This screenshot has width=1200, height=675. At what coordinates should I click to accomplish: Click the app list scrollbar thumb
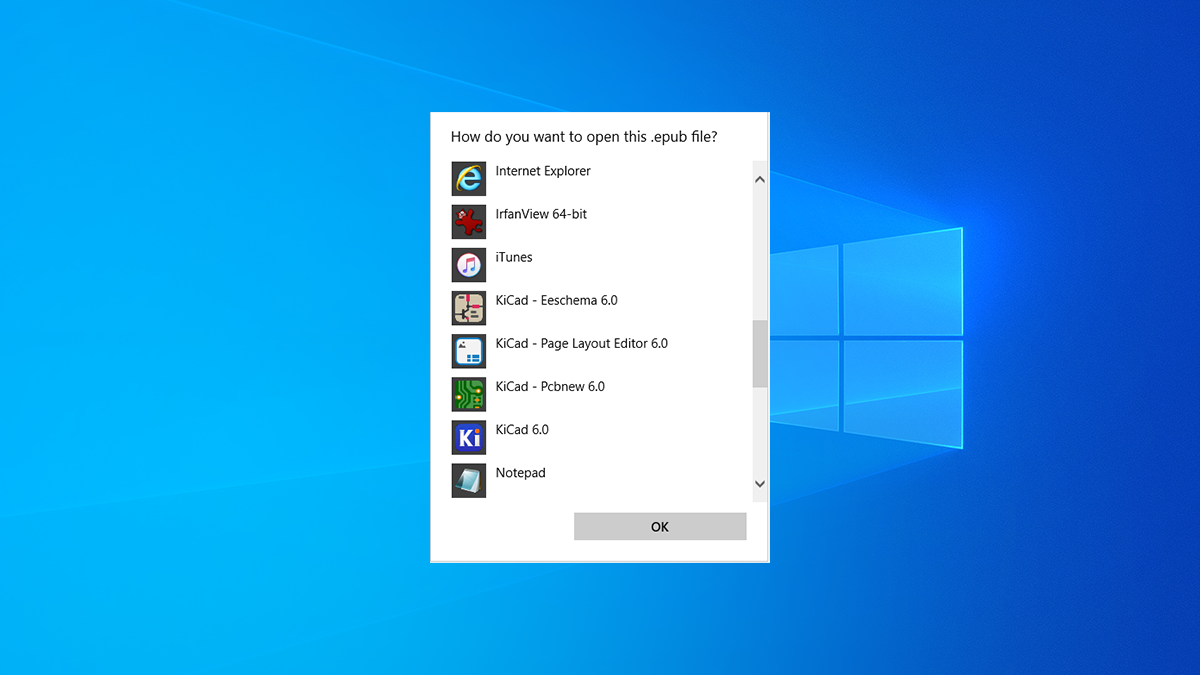[759, 354]
